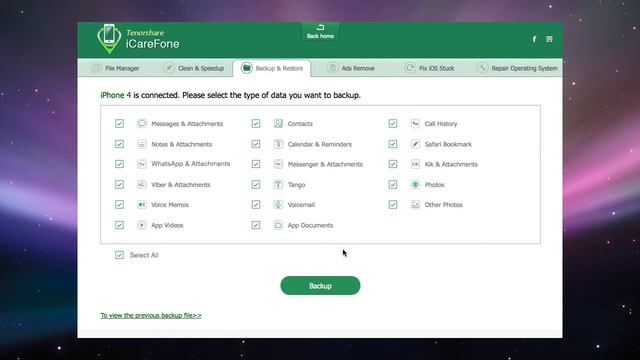Click the Viber & Attachments icon
This screenshot has width=640, height=360.
click(142, 184)
